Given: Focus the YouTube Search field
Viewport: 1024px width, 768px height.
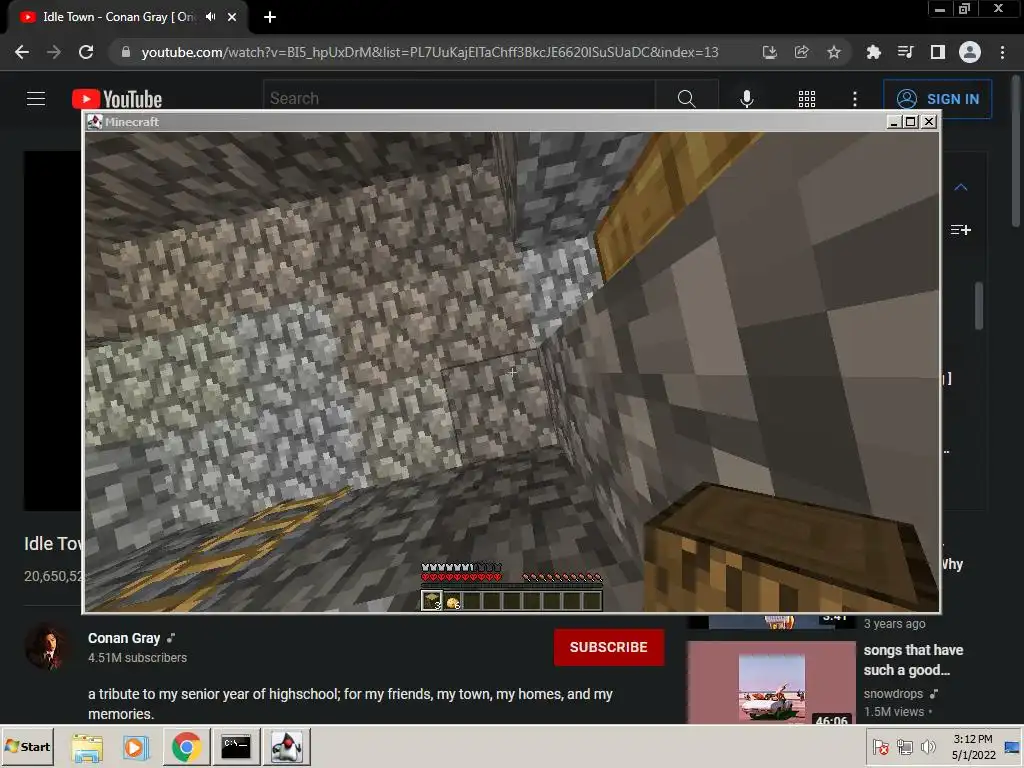Looking at the screenshot, I should [459, 99].
